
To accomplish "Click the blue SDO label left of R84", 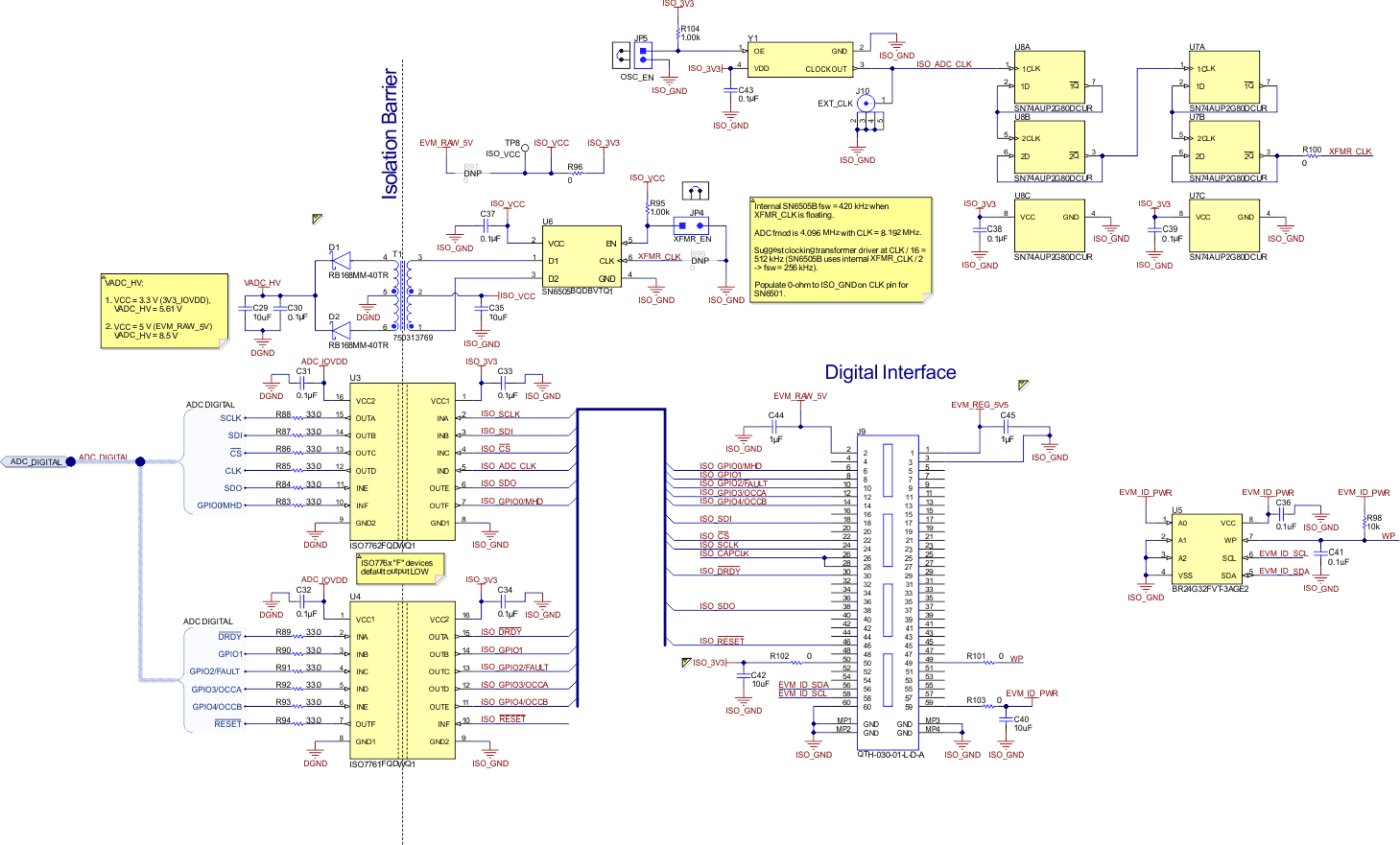I will point(233,488).
